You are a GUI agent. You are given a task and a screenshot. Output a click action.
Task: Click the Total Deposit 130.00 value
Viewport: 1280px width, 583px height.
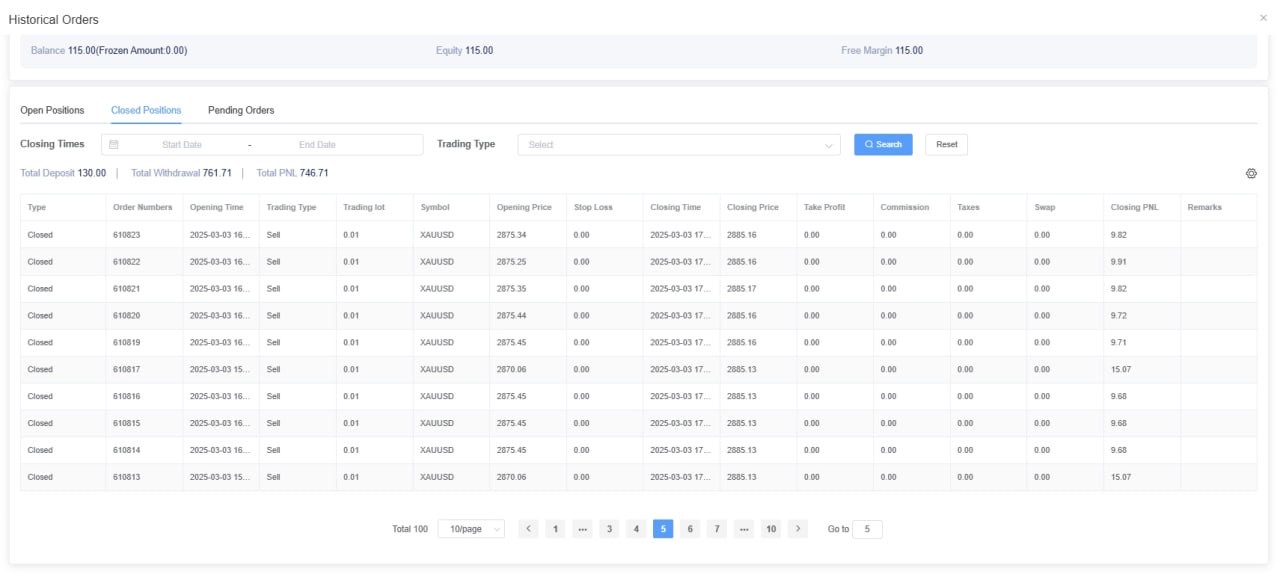click(92, 173)
